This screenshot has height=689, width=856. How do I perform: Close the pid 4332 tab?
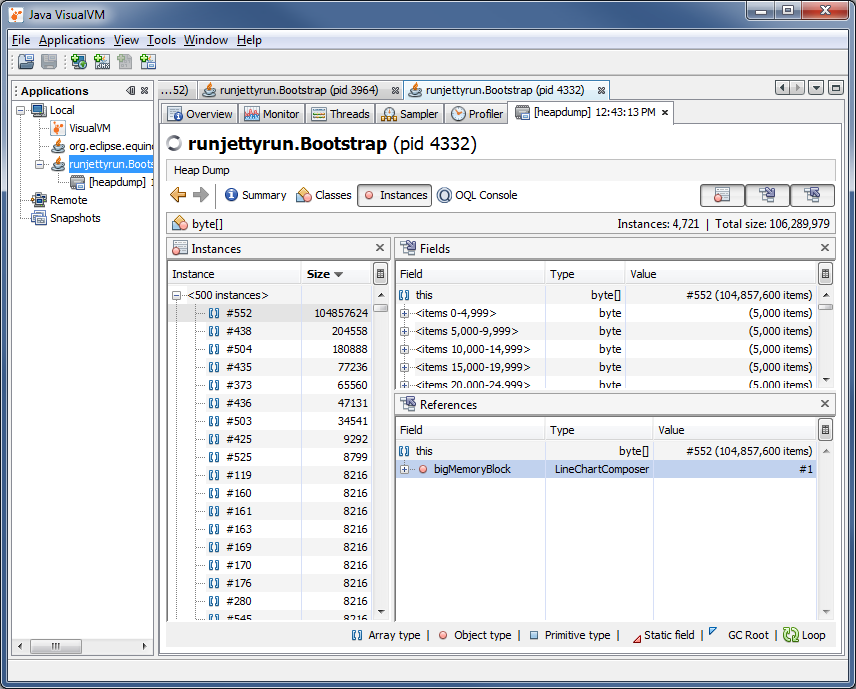tap(601, 91)
